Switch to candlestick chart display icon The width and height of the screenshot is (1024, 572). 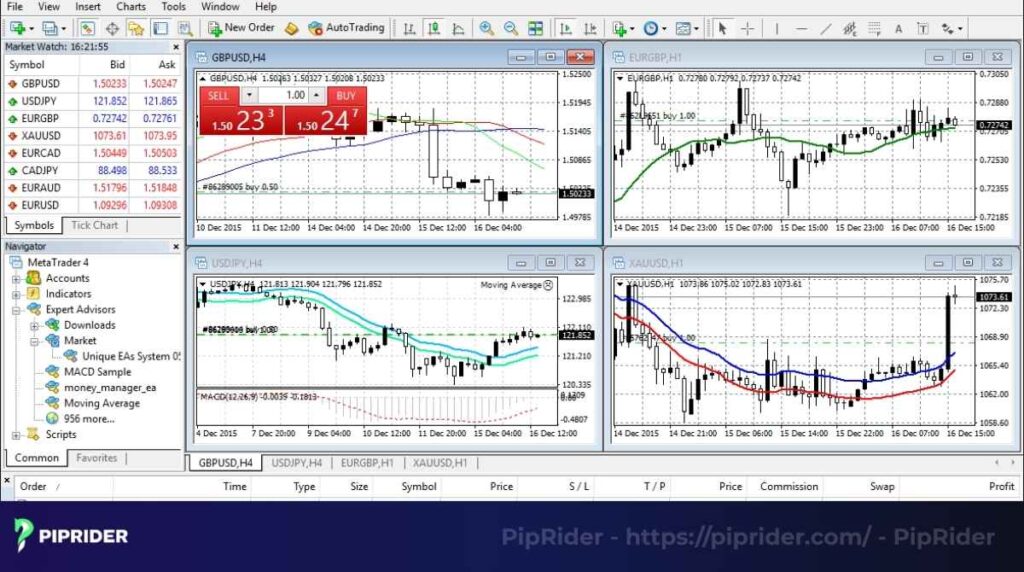pyautogui.click(x=434, y=28)
